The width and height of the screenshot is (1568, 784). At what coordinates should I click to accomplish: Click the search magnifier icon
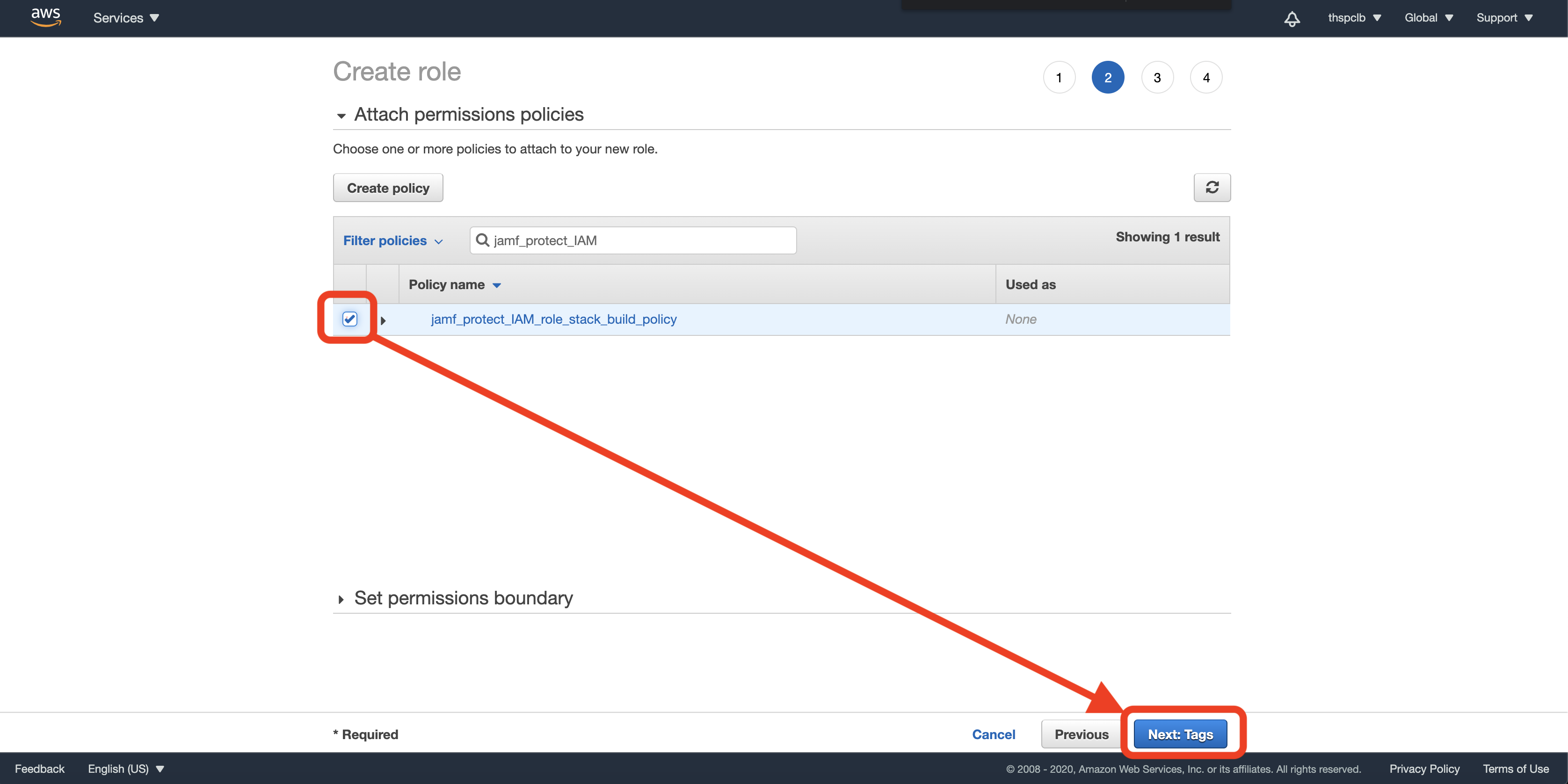point(482,240)
